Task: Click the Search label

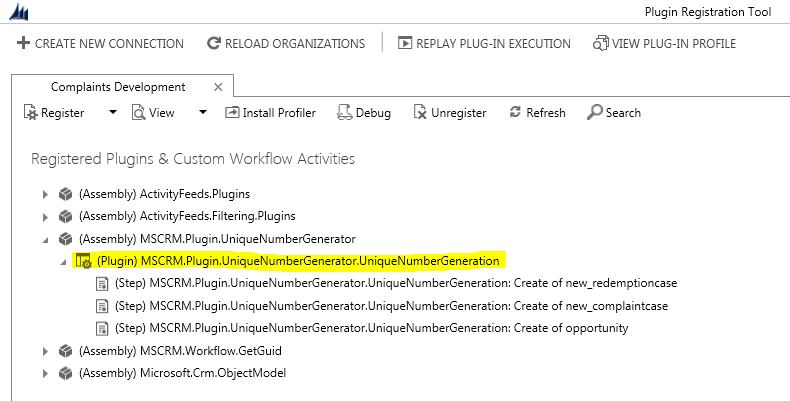Action: (623, 113)
